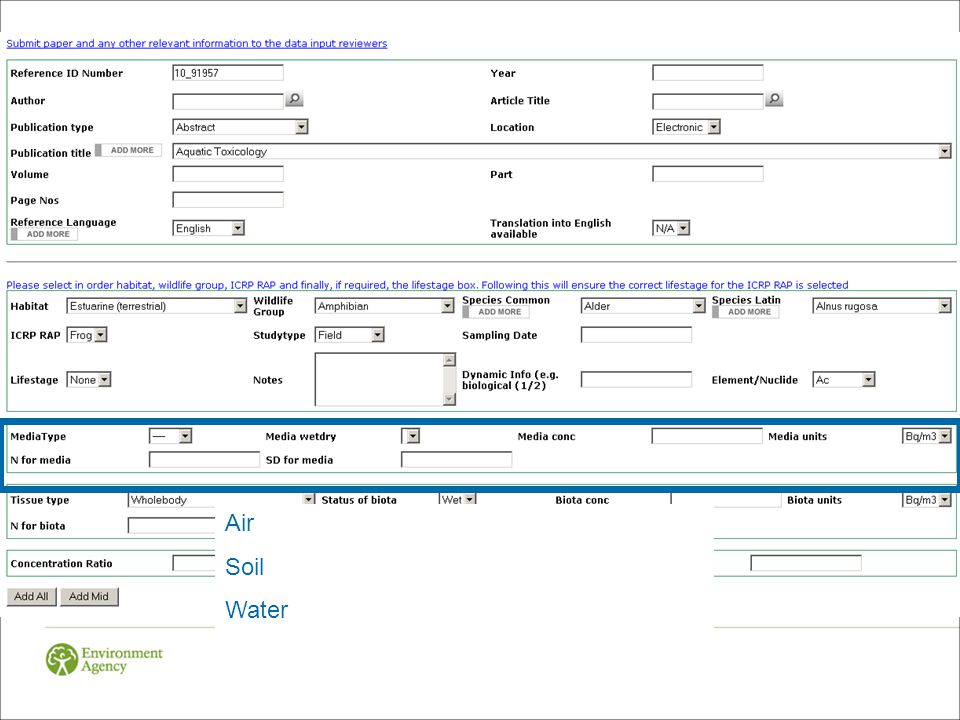Open the Element/Nuclide Ac dropdown
Screen dimensions: 960x720
tap(844, 380)
